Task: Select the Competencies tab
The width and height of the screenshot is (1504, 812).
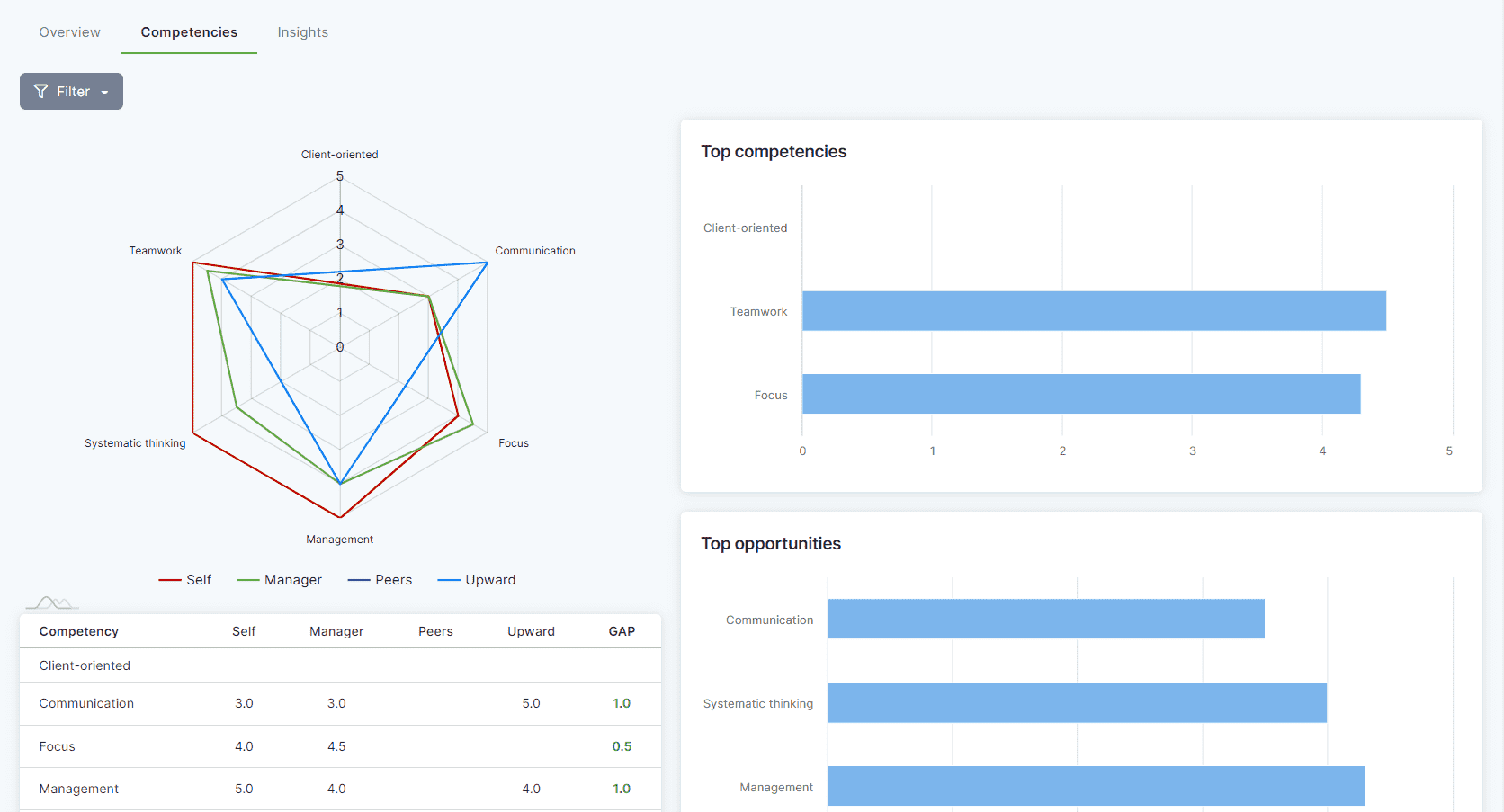Action: [x=189, y=32]
